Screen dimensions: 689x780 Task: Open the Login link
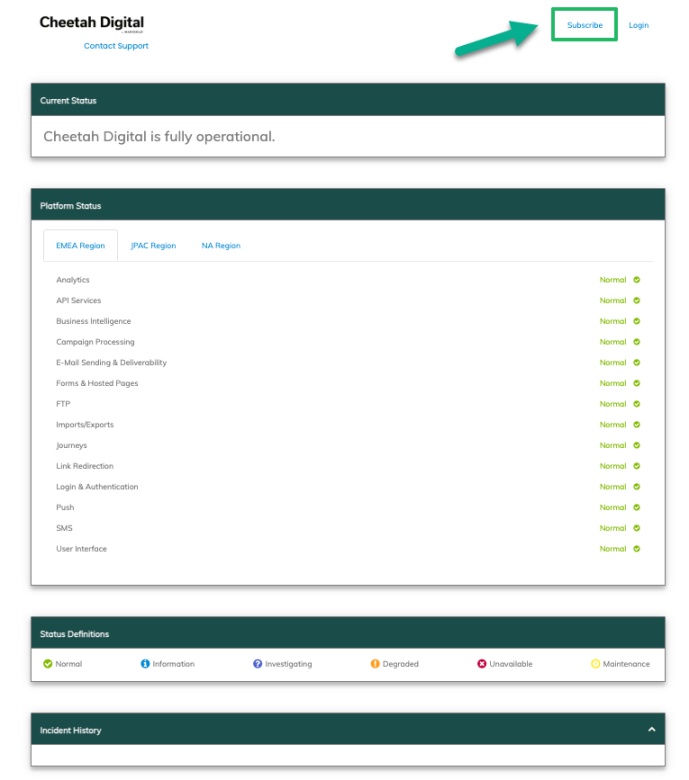coord(638,25)
